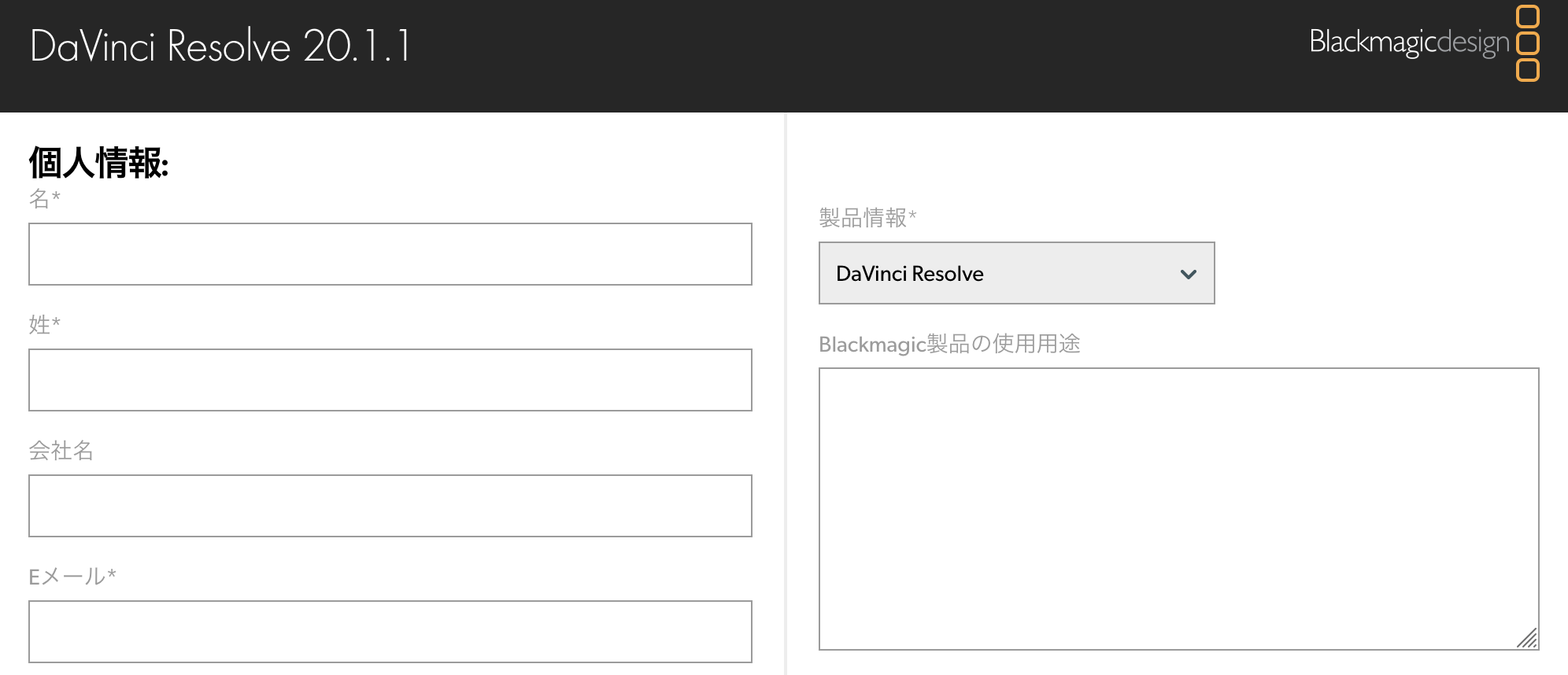The height and width of the screenshot is (675, 1568).
Task: Click the 個人情報: heading
Action: (98, 163)
